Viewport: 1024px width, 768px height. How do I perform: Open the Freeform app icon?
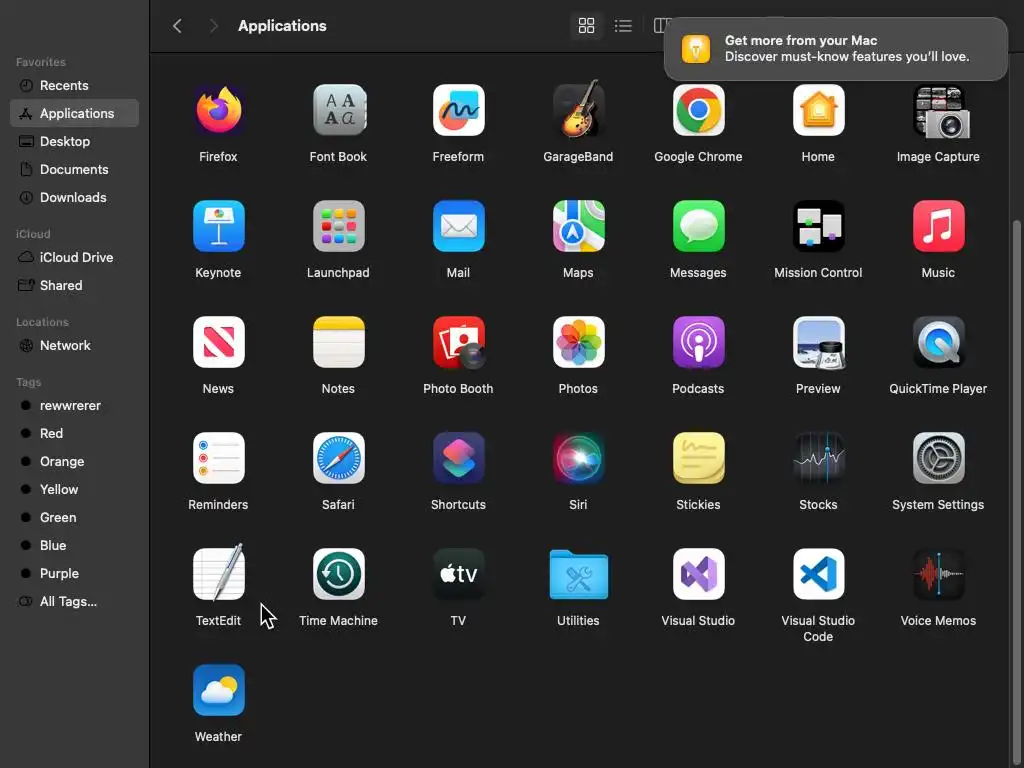tap(458, 110)
